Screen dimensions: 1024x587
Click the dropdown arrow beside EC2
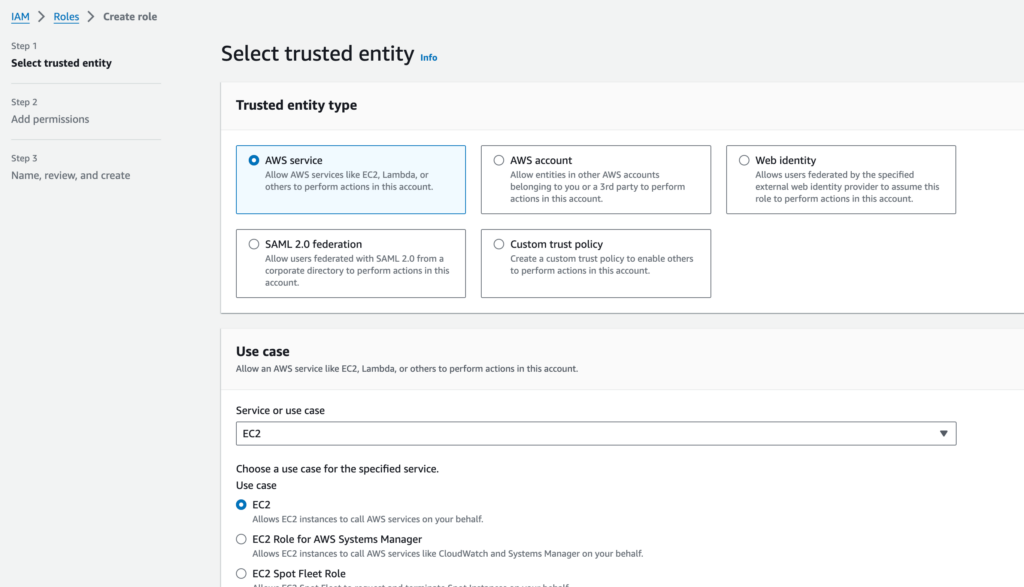tap(943, 434)
